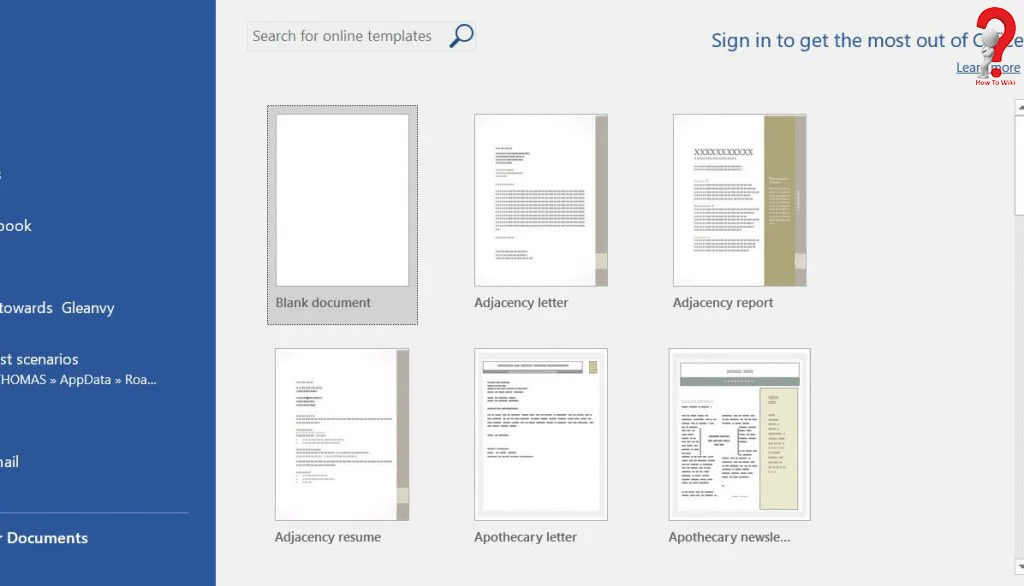1024x586 pixels.
Task: Select the Apothecary letter template thumbnail
Action: (540, 434)
